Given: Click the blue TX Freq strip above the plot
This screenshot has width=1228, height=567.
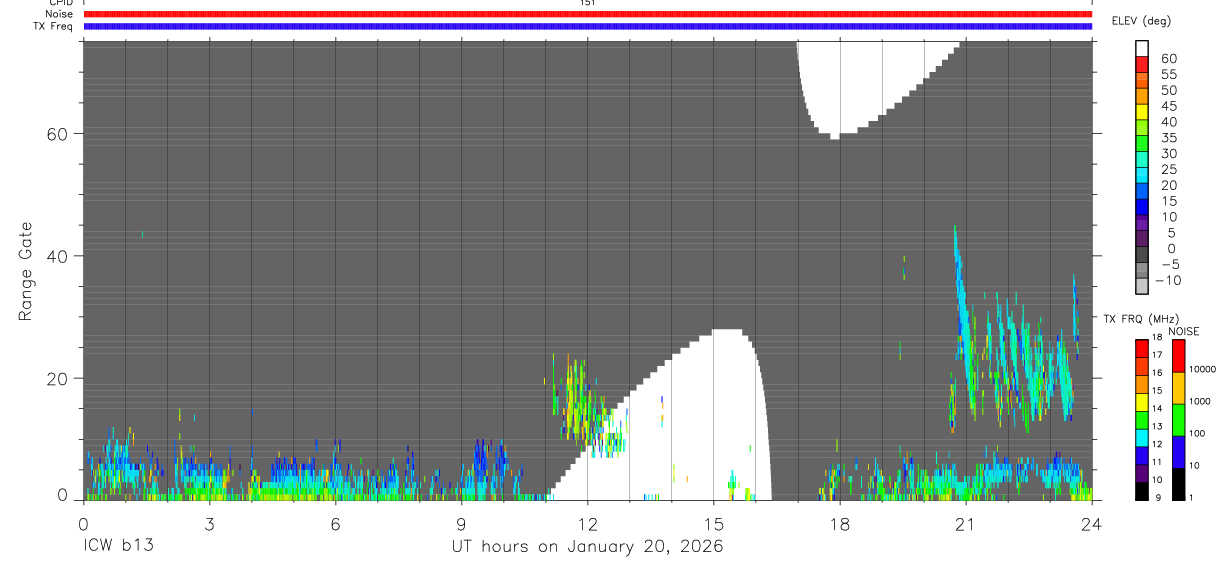Looking at the screenshot, I should pyautogui.click(x=587, y=26).
